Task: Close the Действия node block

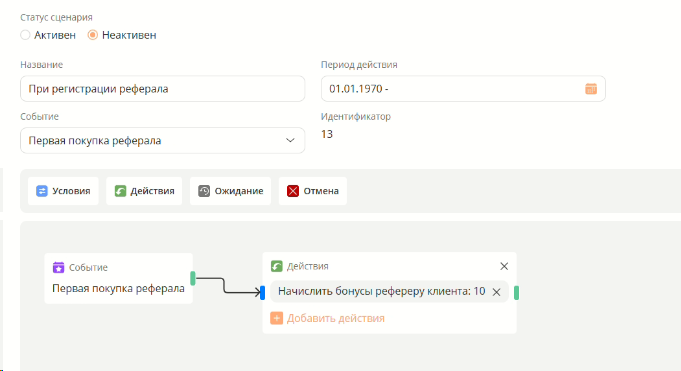Action: point(504,266)
